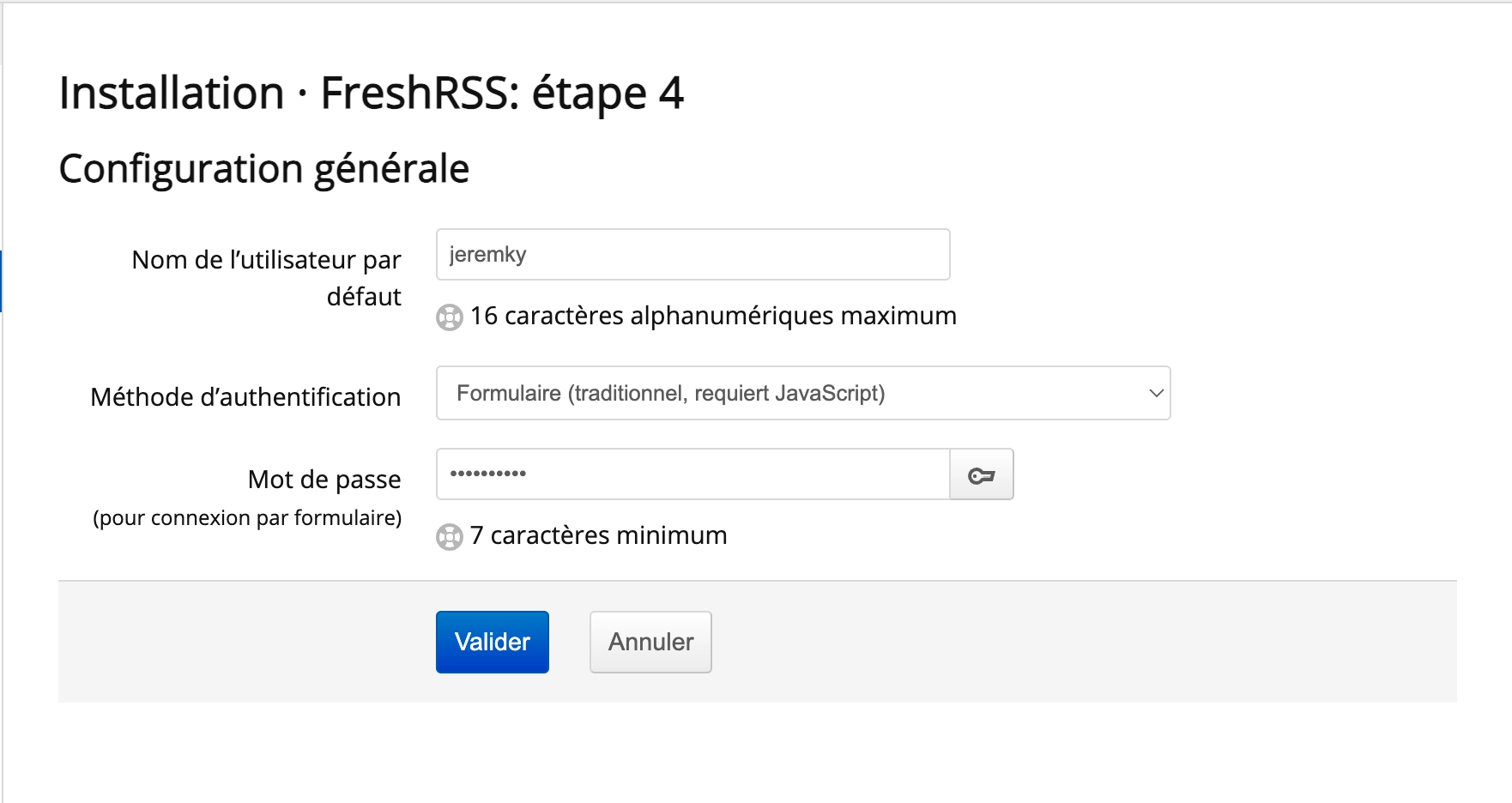Open the Méthode d'authentification combo box
Image resolution: width=1512 pixels, height=803 pixels.
[803, 393]
